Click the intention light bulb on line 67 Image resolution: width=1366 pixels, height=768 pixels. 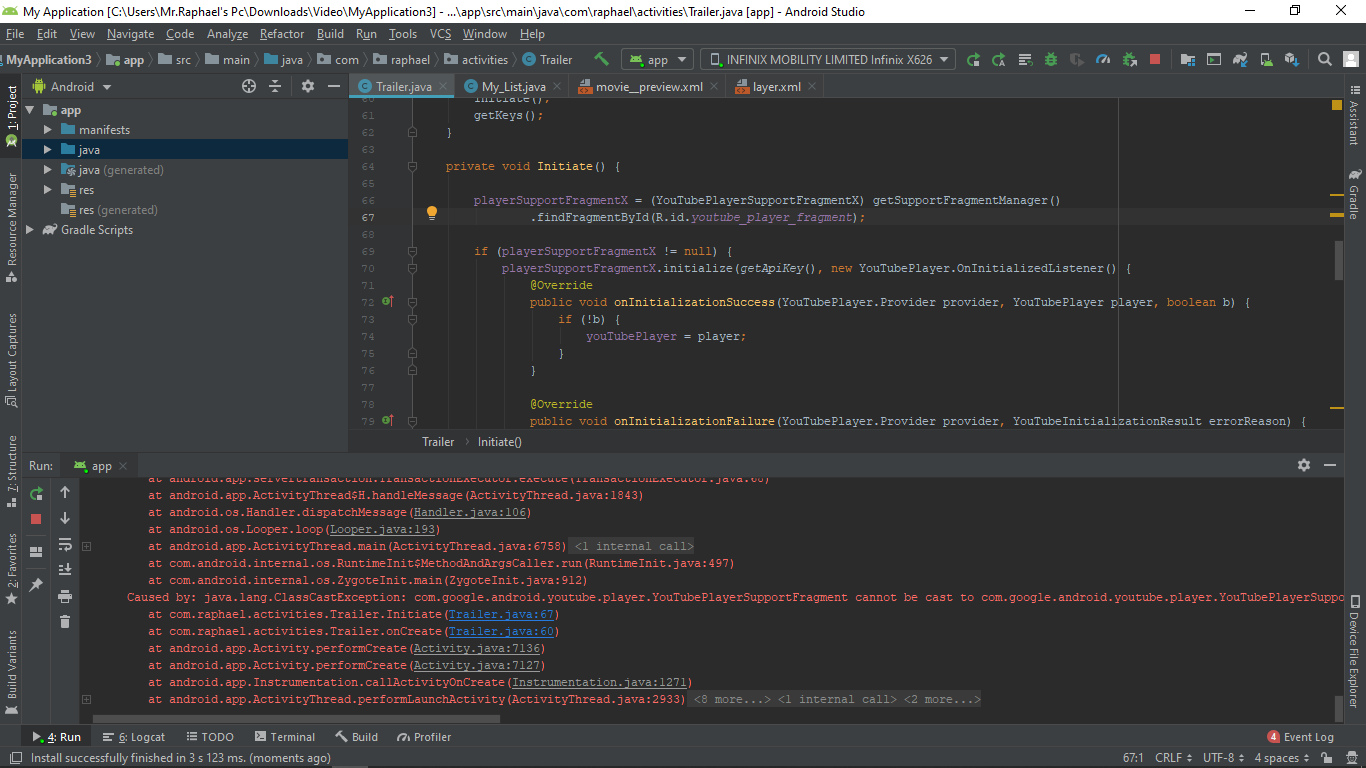pyautogui.click(x=432, y=213)
